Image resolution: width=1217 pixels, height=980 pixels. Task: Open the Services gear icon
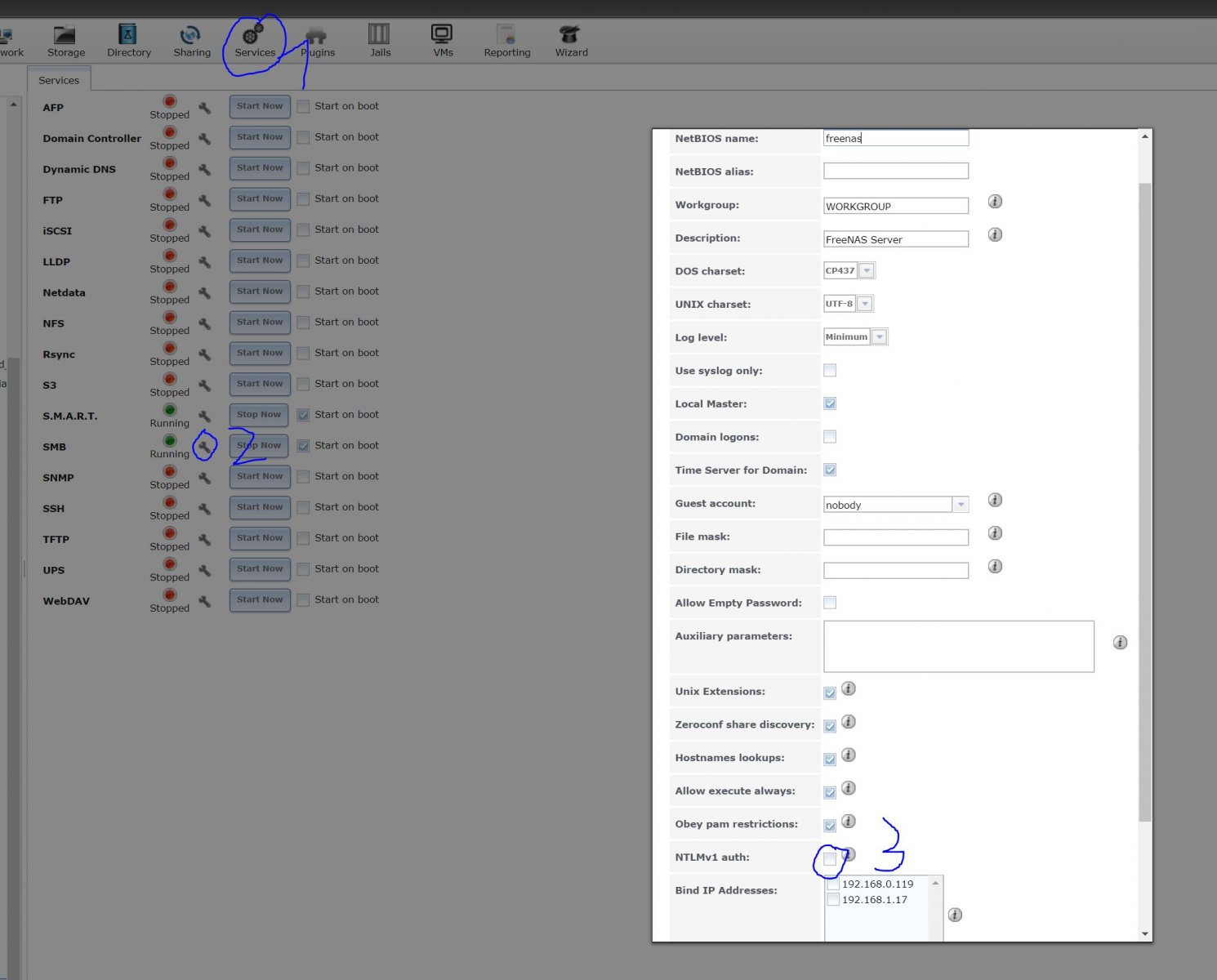click(253, 34)
